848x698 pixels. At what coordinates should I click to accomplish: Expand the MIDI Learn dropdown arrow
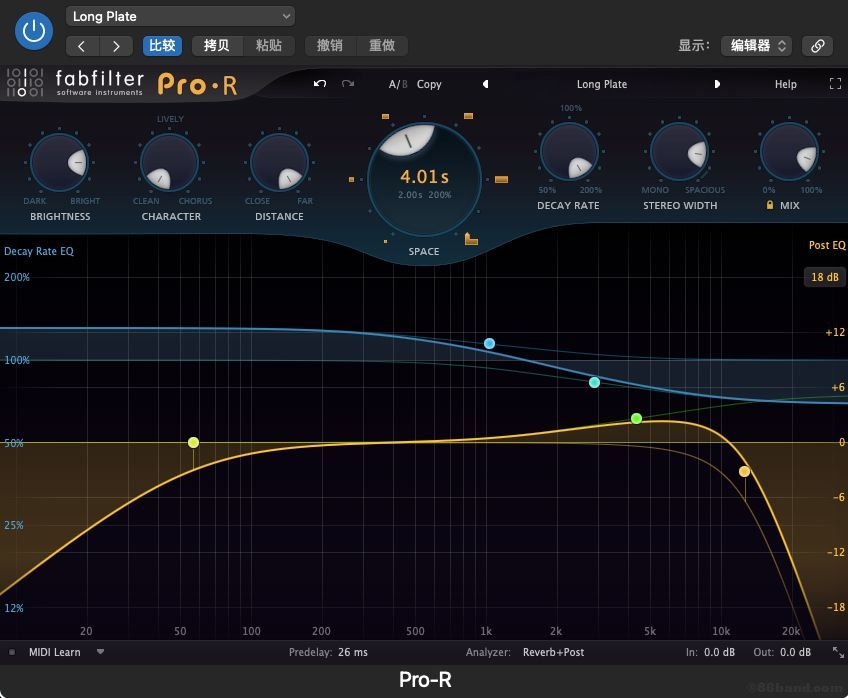click(100, 652)
